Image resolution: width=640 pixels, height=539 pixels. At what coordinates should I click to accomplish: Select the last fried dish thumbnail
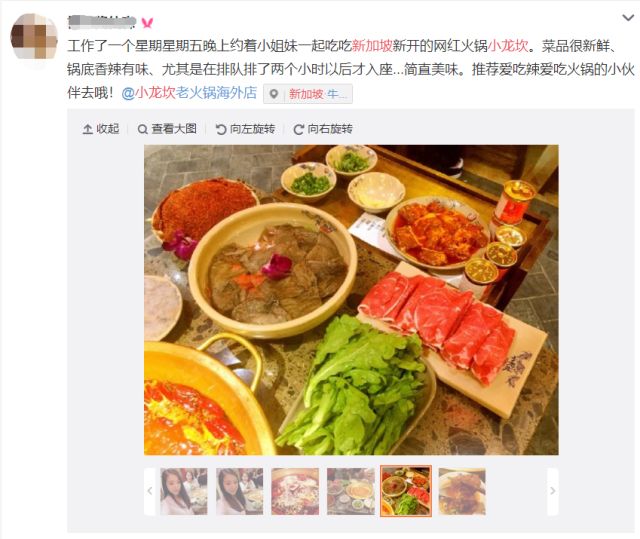pos(462,491)
